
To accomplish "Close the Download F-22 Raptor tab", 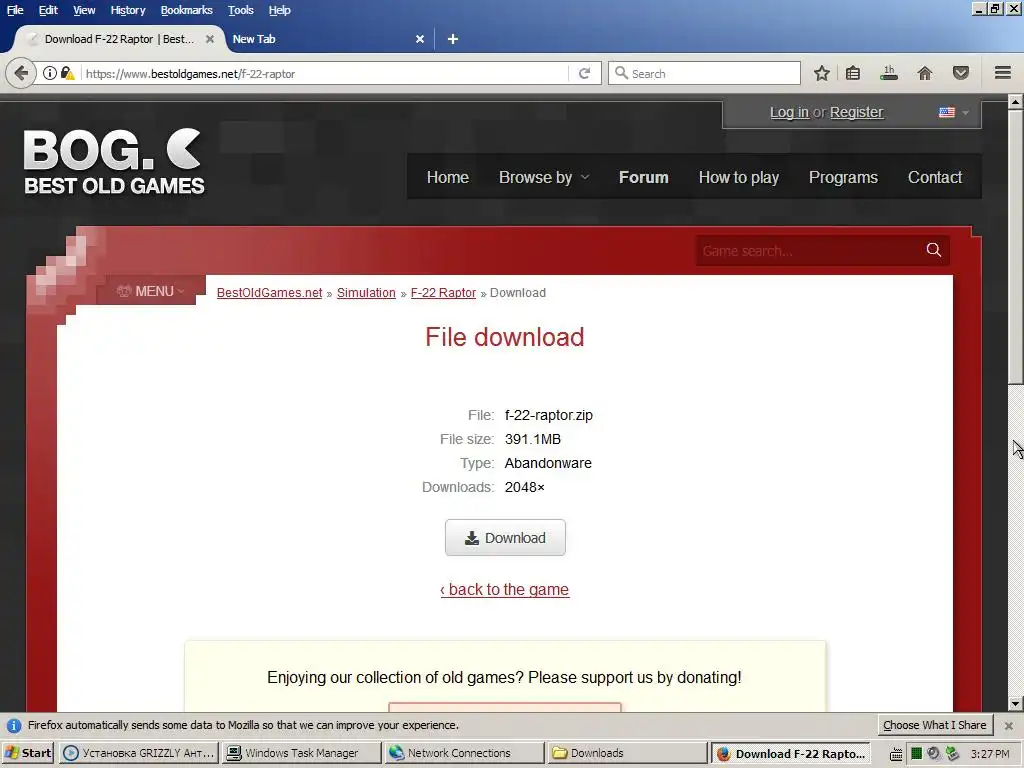I will click(210, 39).
